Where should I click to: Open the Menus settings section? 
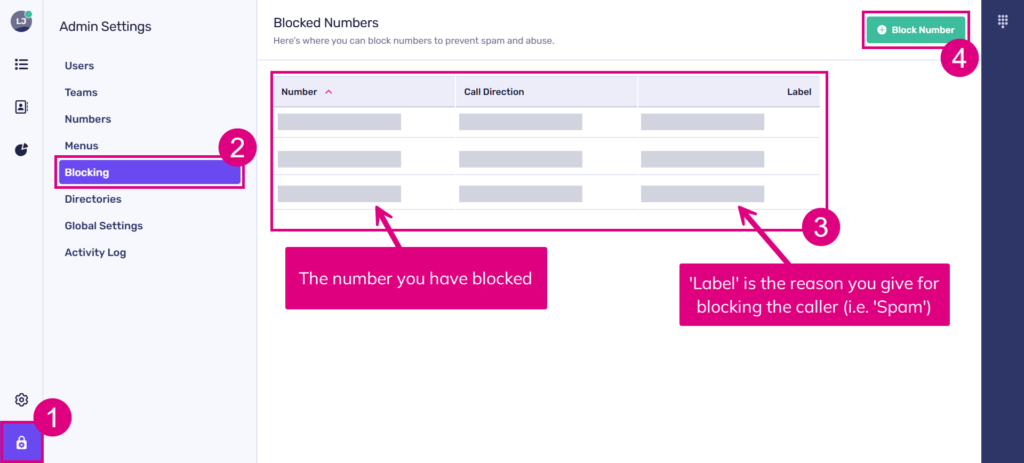point(81,146)
